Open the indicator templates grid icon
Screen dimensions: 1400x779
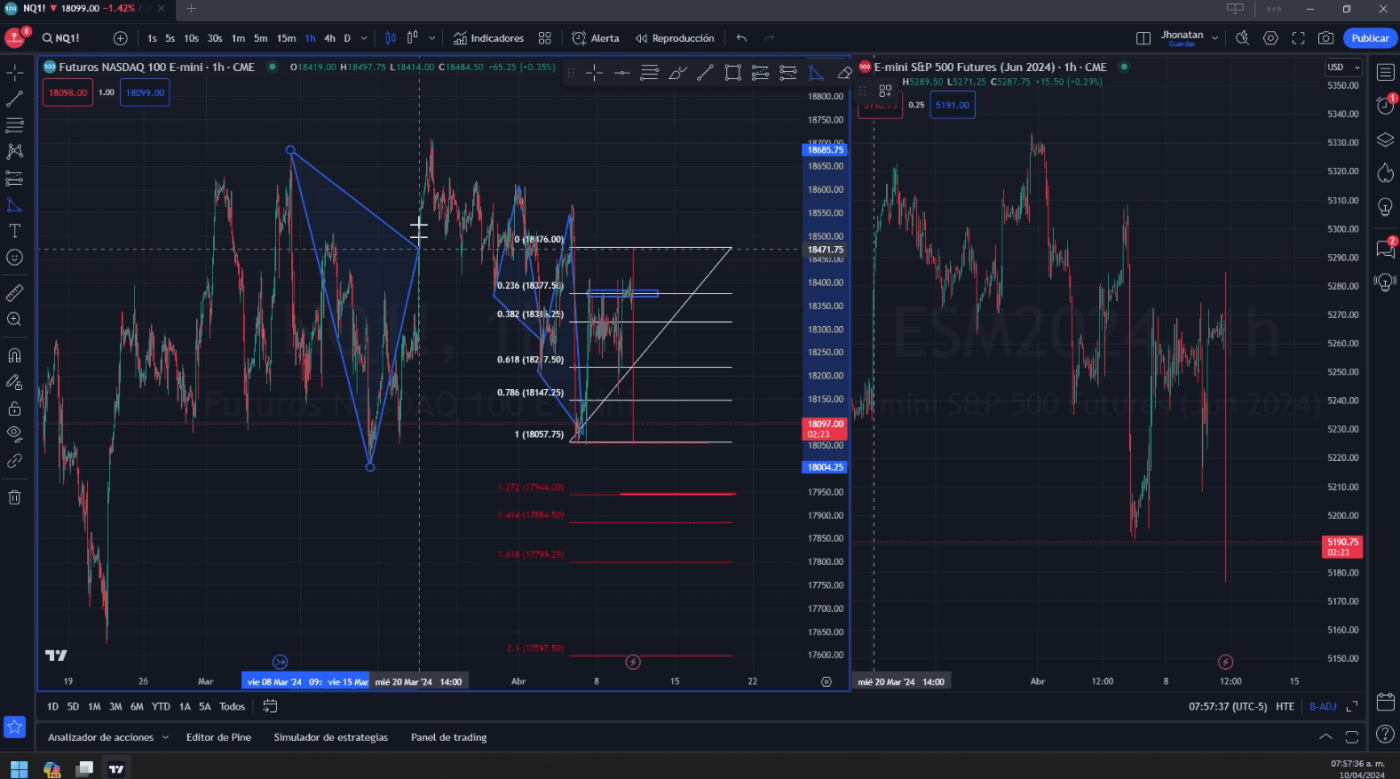click(544, 38)
